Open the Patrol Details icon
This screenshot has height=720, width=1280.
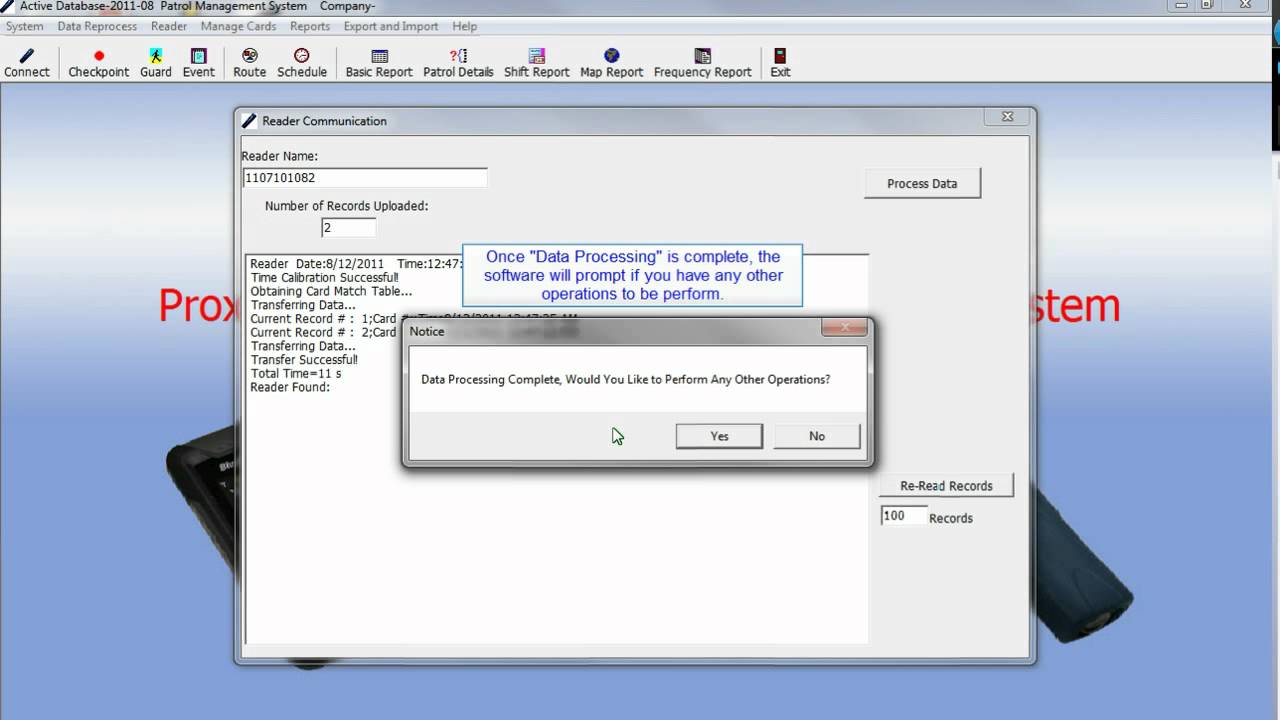tap(458, 63)
